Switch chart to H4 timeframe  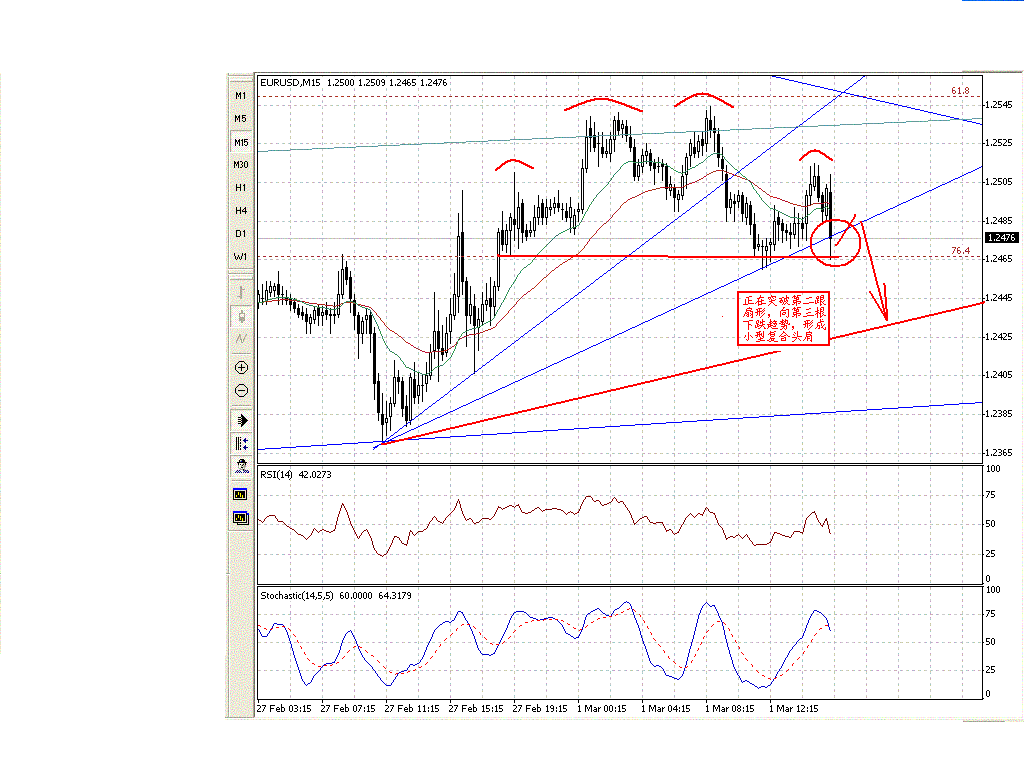coord(241,210)
